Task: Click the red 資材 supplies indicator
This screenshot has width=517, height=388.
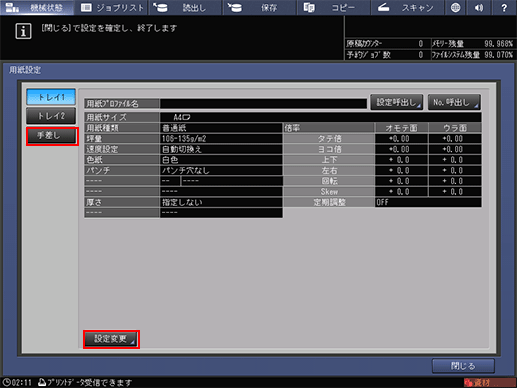Action: 489,382
